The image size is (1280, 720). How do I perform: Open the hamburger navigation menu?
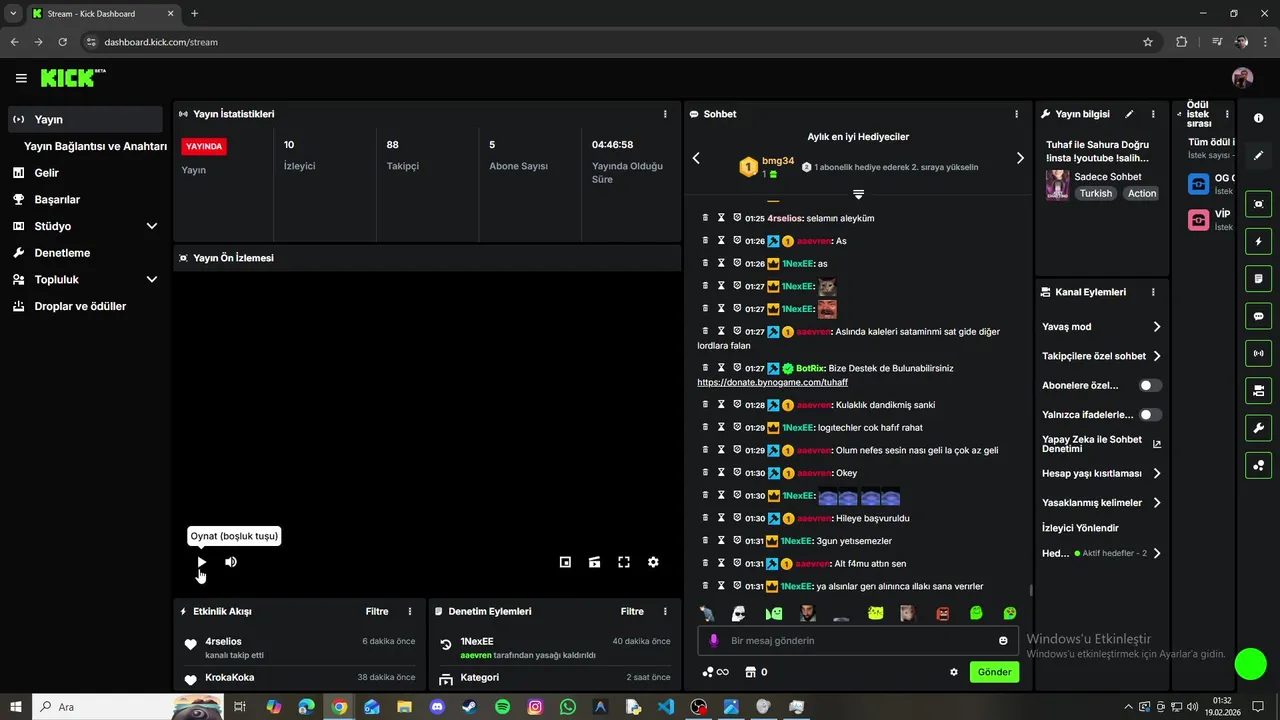click(21, 78)
